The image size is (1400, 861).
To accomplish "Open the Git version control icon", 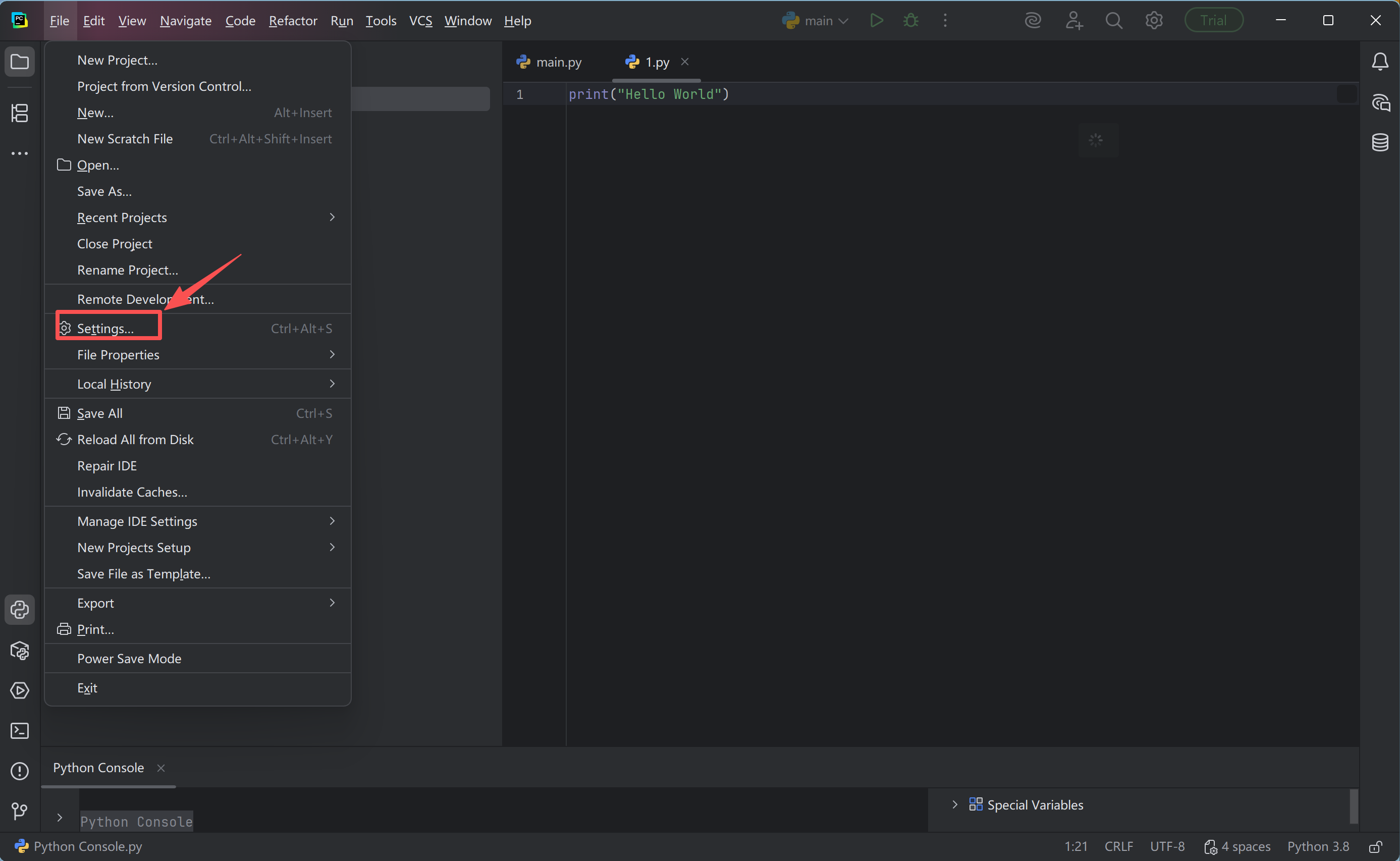I will coord(20,811).
